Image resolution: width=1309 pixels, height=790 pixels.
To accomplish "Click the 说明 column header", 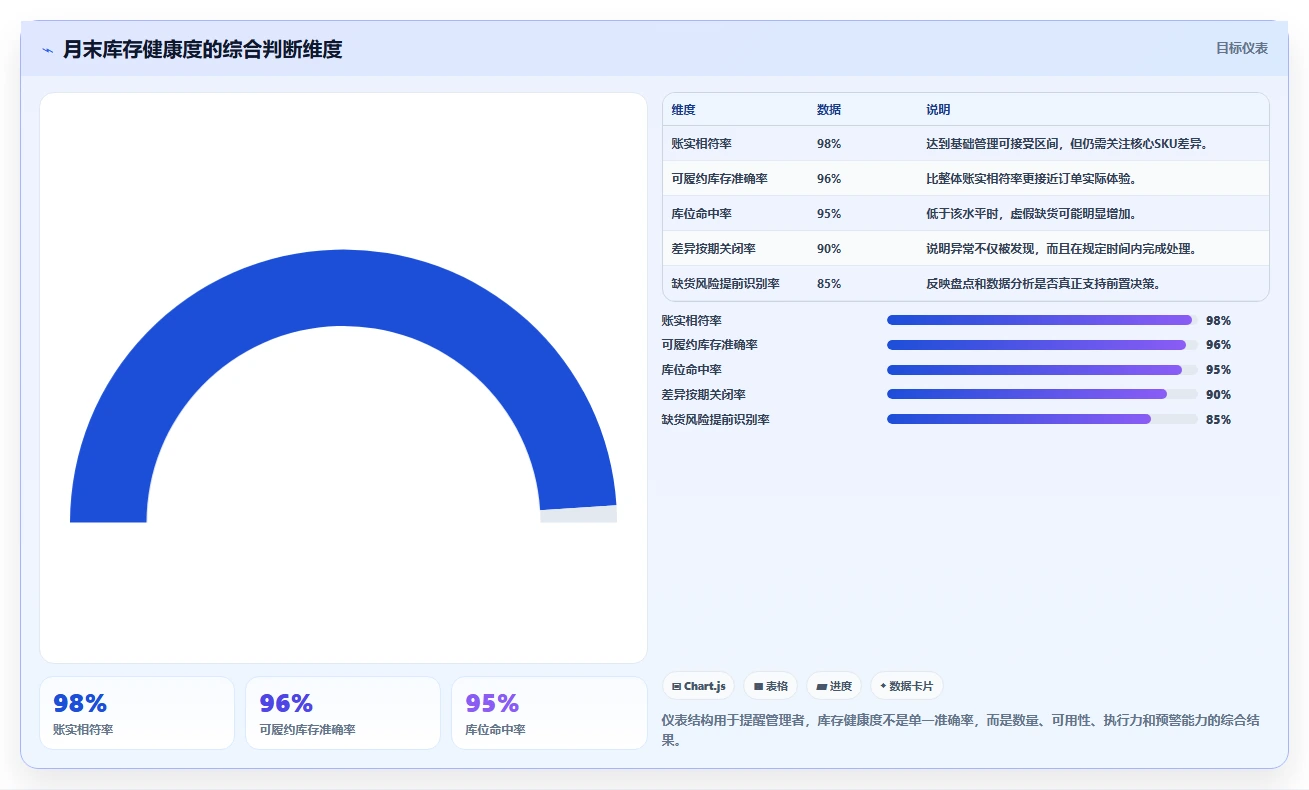I will (x=938, y=110).
